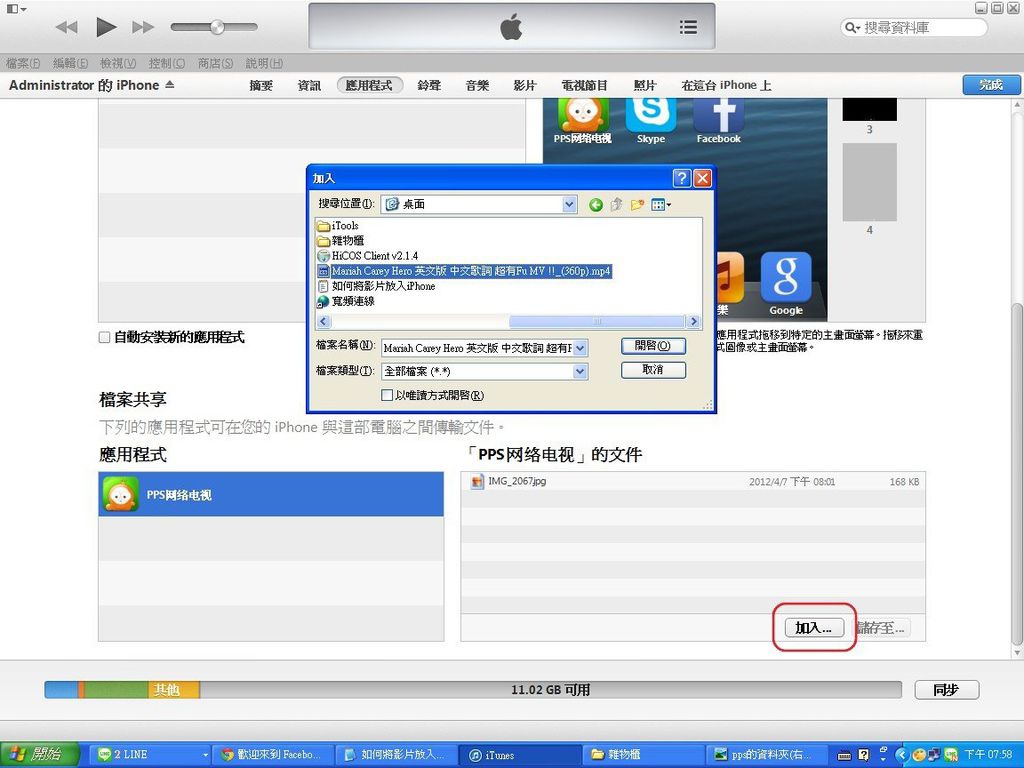Select the 雜物櫃 folder

(x=340, y=240)
